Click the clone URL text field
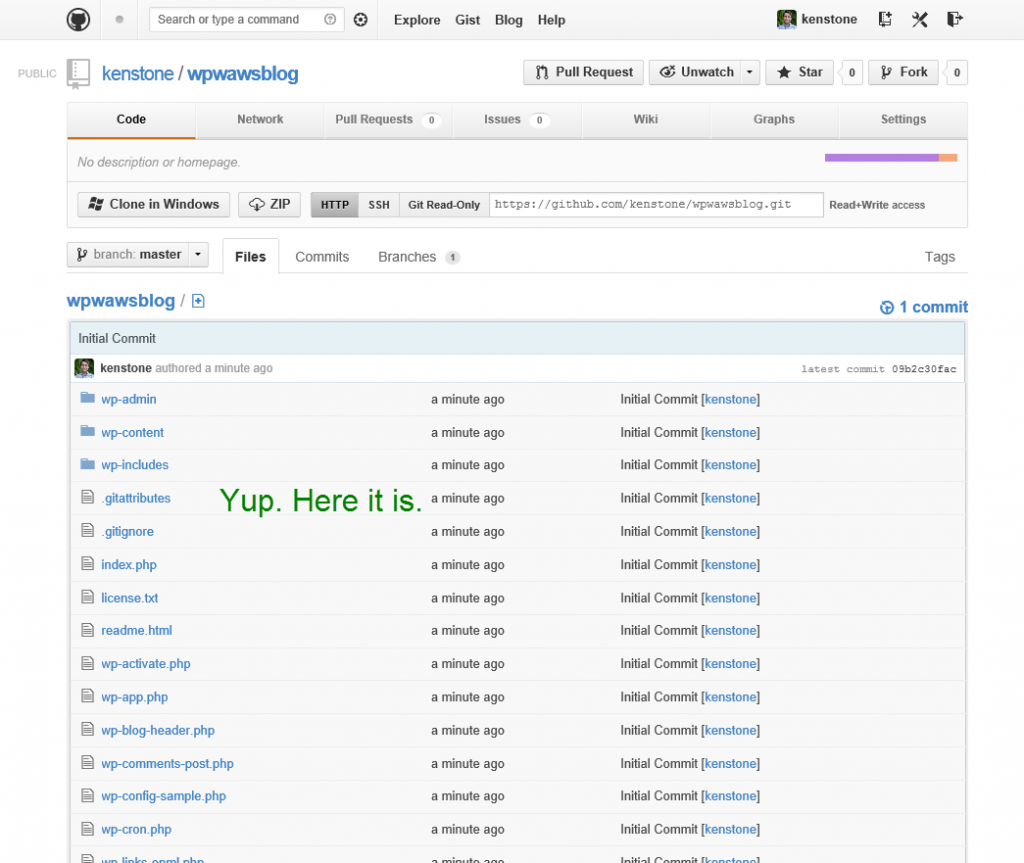The height and width of the screenshot is (863, 1024). pyautogui.click(x=656, y=204)
